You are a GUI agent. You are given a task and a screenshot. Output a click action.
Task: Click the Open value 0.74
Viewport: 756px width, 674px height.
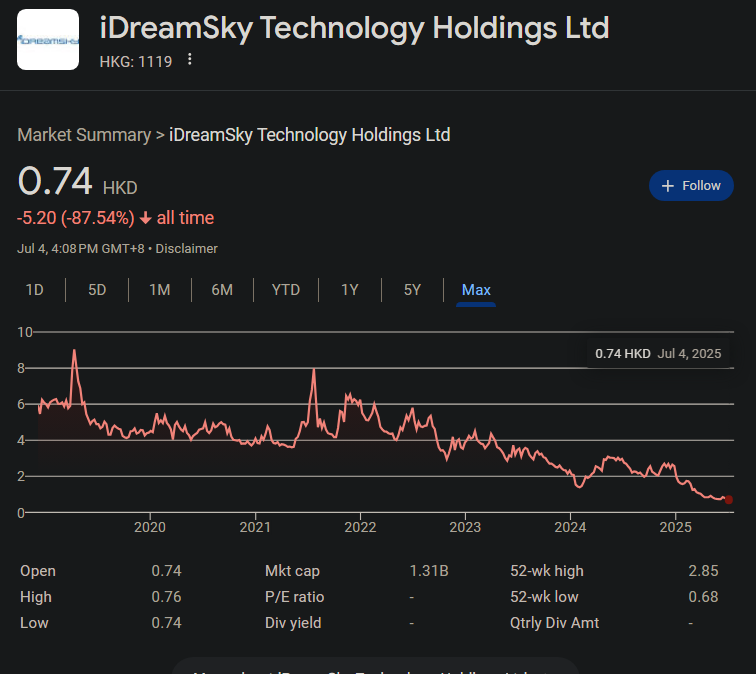(166, 571)
